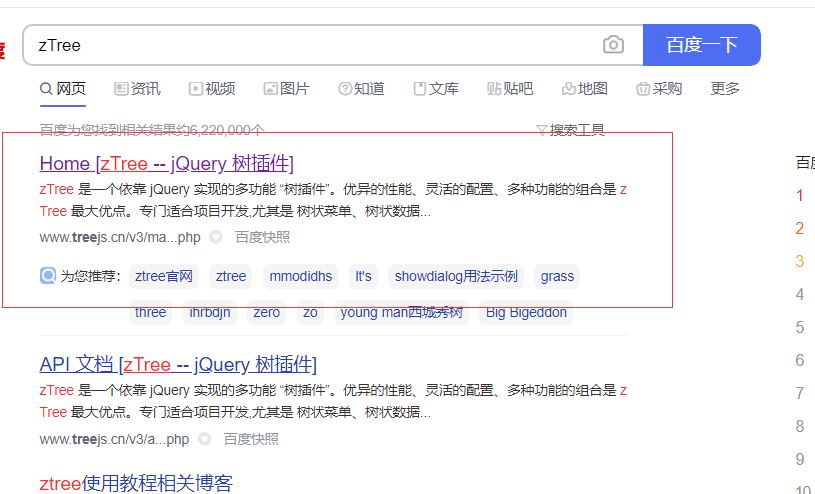Image resolution: width=815 pixels, height=494 pixels.
Task: Click the camera image search icon
Action: coord(613,45)
